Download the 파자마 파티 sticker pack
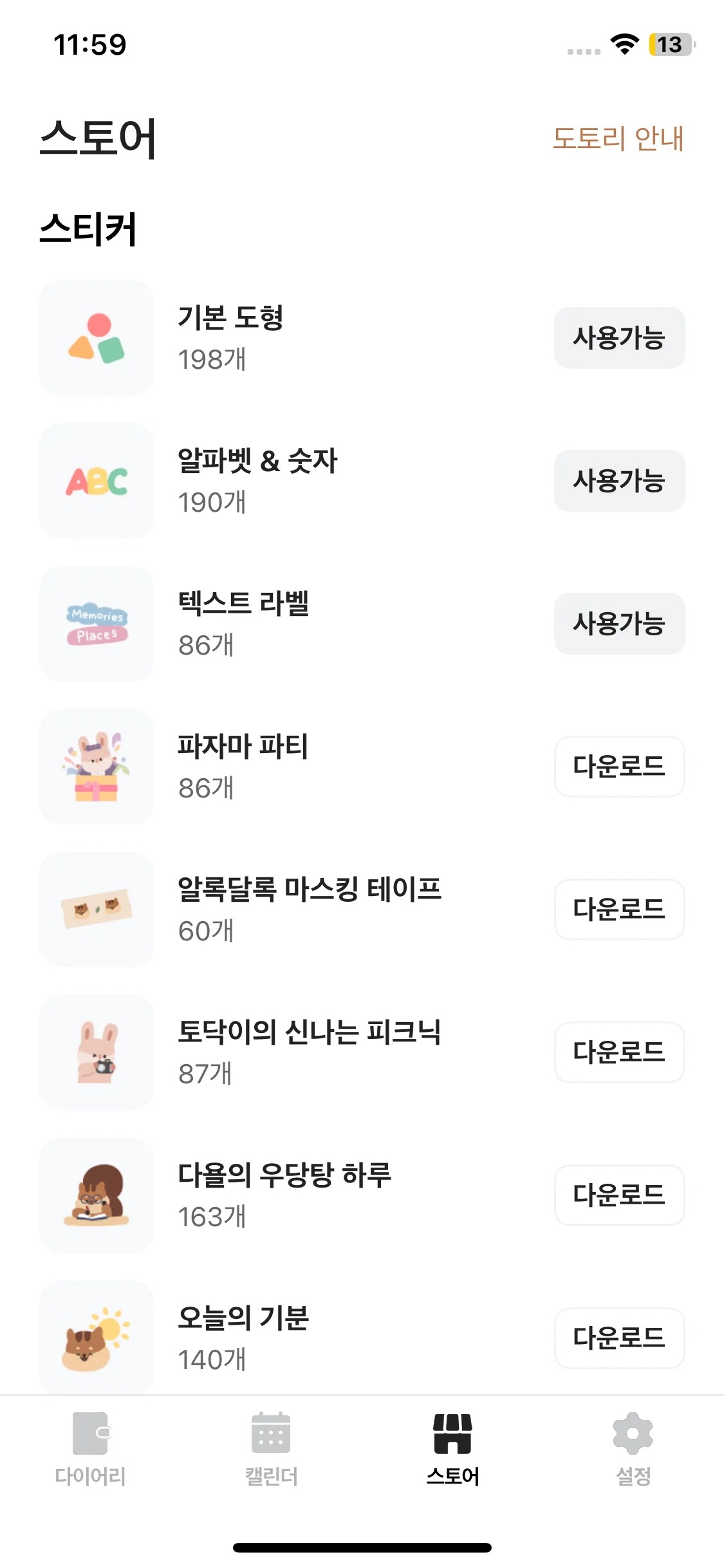Screen dimensions: 724x1568 pyautogui.click(x=619, y=767)
